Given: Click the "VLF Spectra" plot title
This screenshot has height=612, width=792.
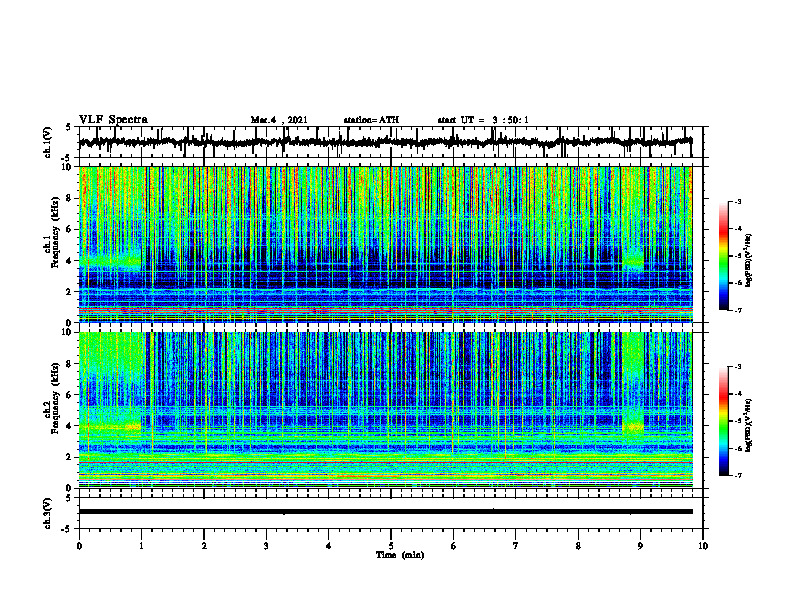Looking at the screenshot, I should tap(113, 120).
